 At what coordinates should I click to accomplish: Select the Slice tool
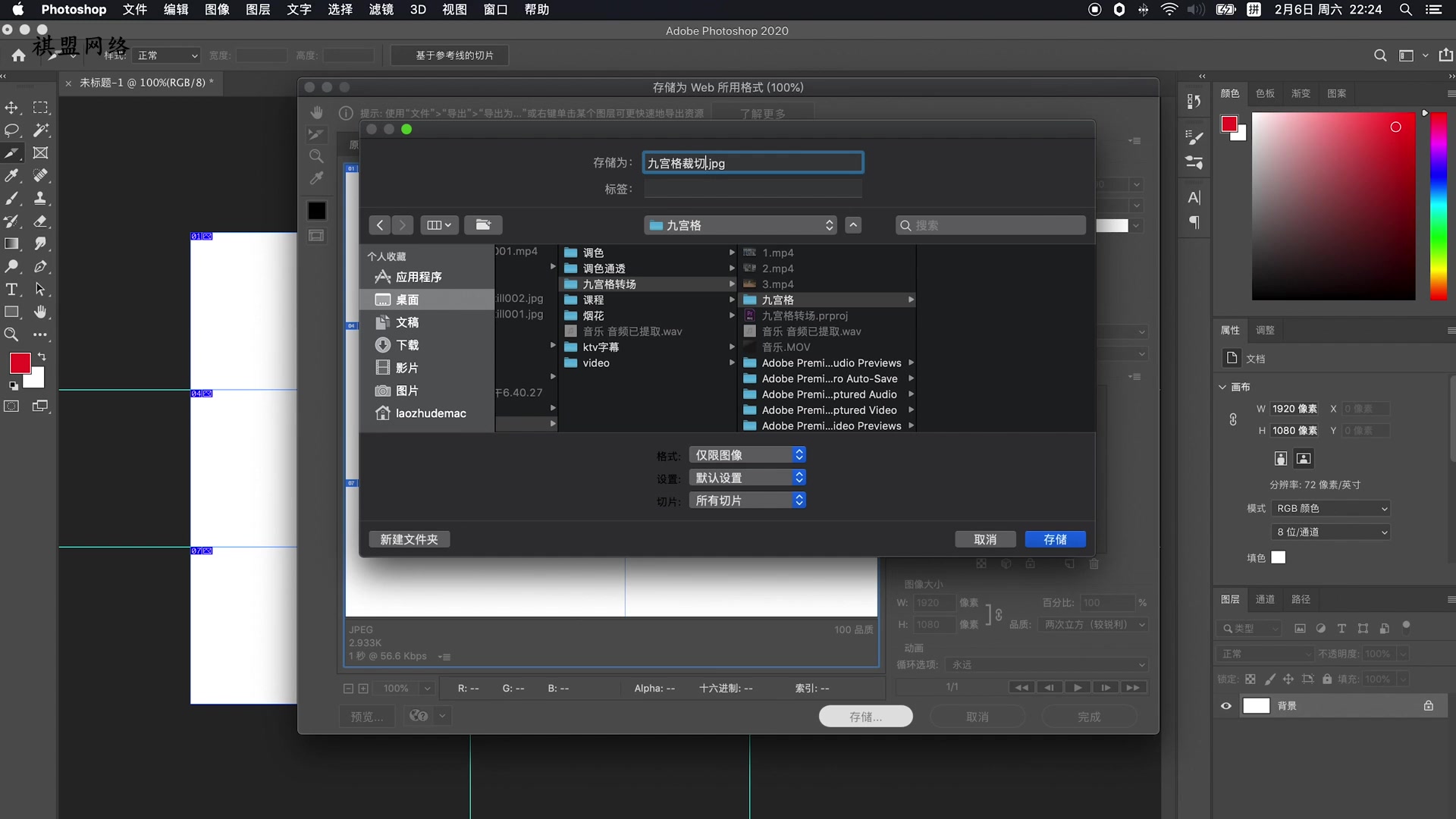[12, 153]
